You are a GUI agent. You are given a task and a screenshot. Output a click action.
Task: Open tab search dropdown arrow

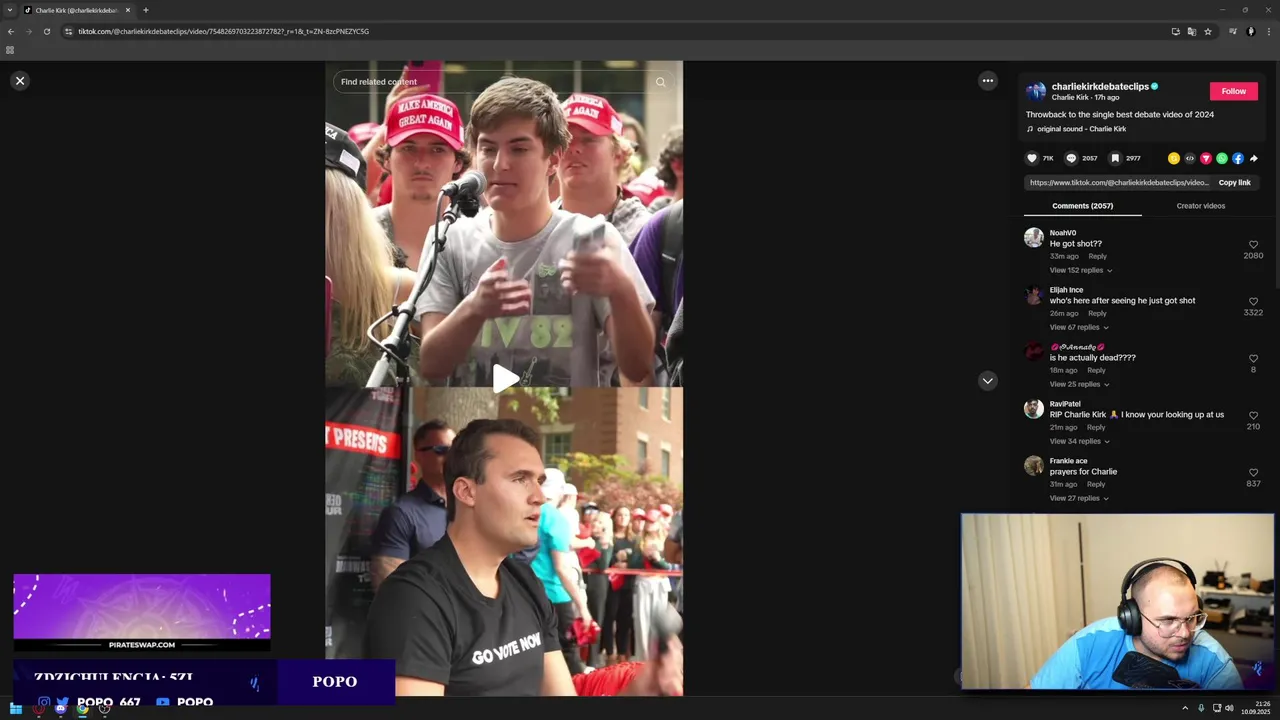point(9,10)
